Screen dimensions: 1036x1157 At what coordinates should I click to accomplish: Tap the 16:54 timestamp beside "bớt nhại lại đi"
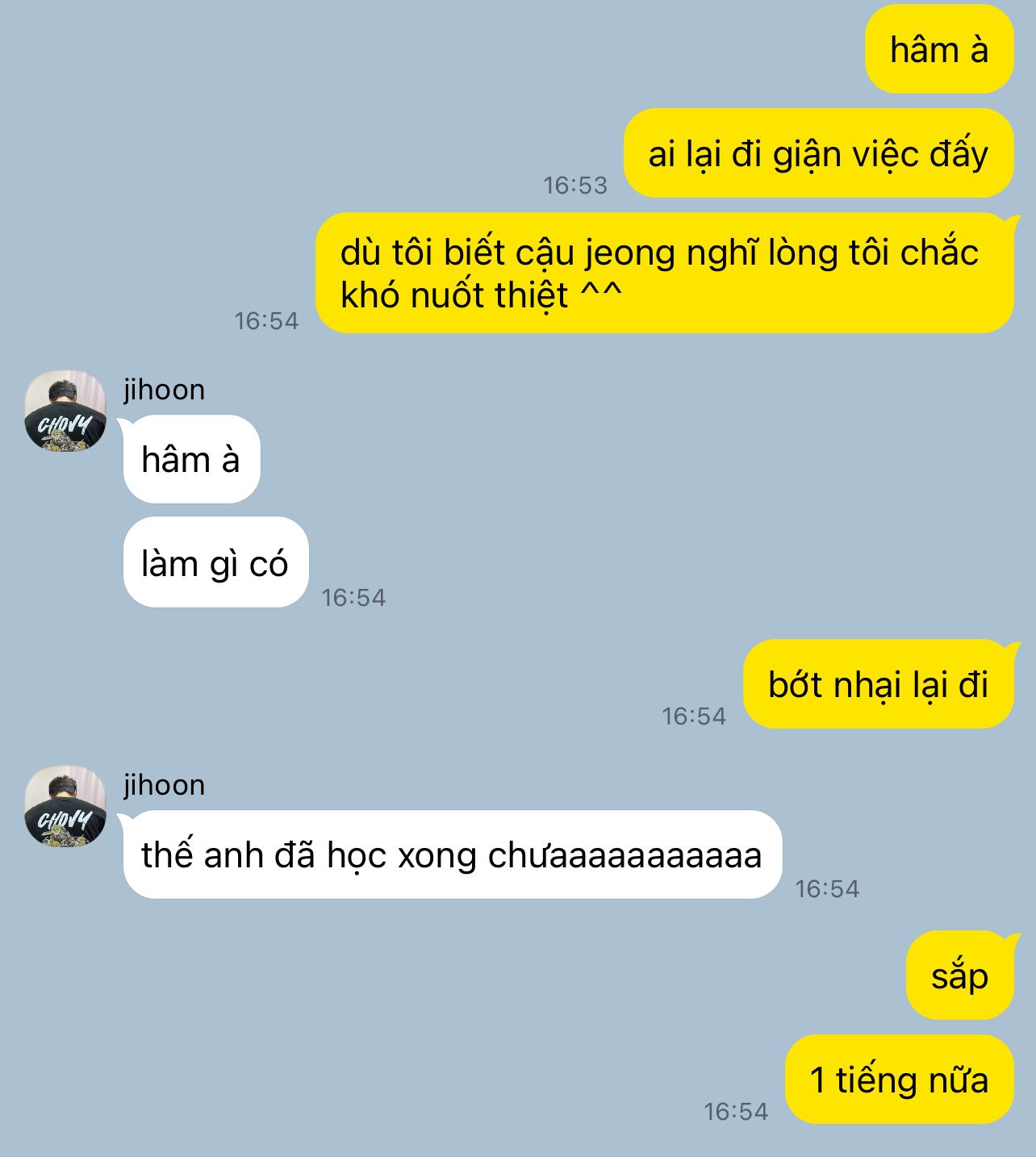coord(694,716)
